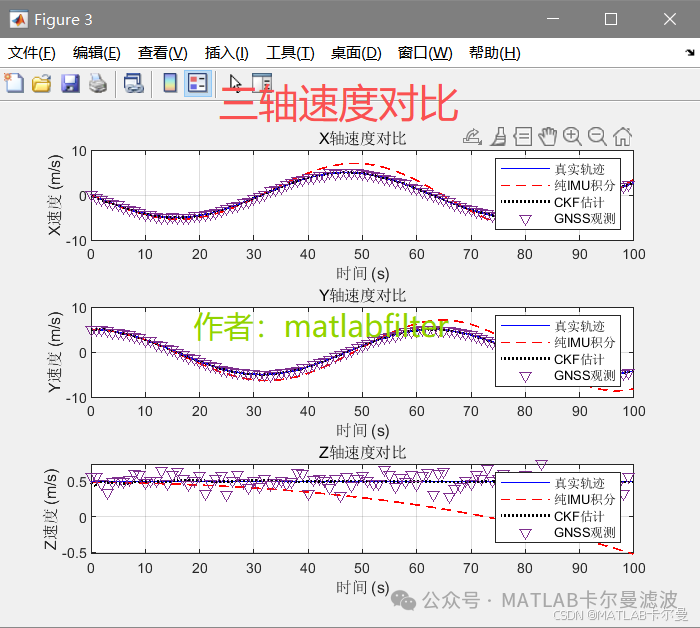Click GNSS观测 in X-axis legend
The height and width of the screenshot is (628, 700).
(585, 219)
